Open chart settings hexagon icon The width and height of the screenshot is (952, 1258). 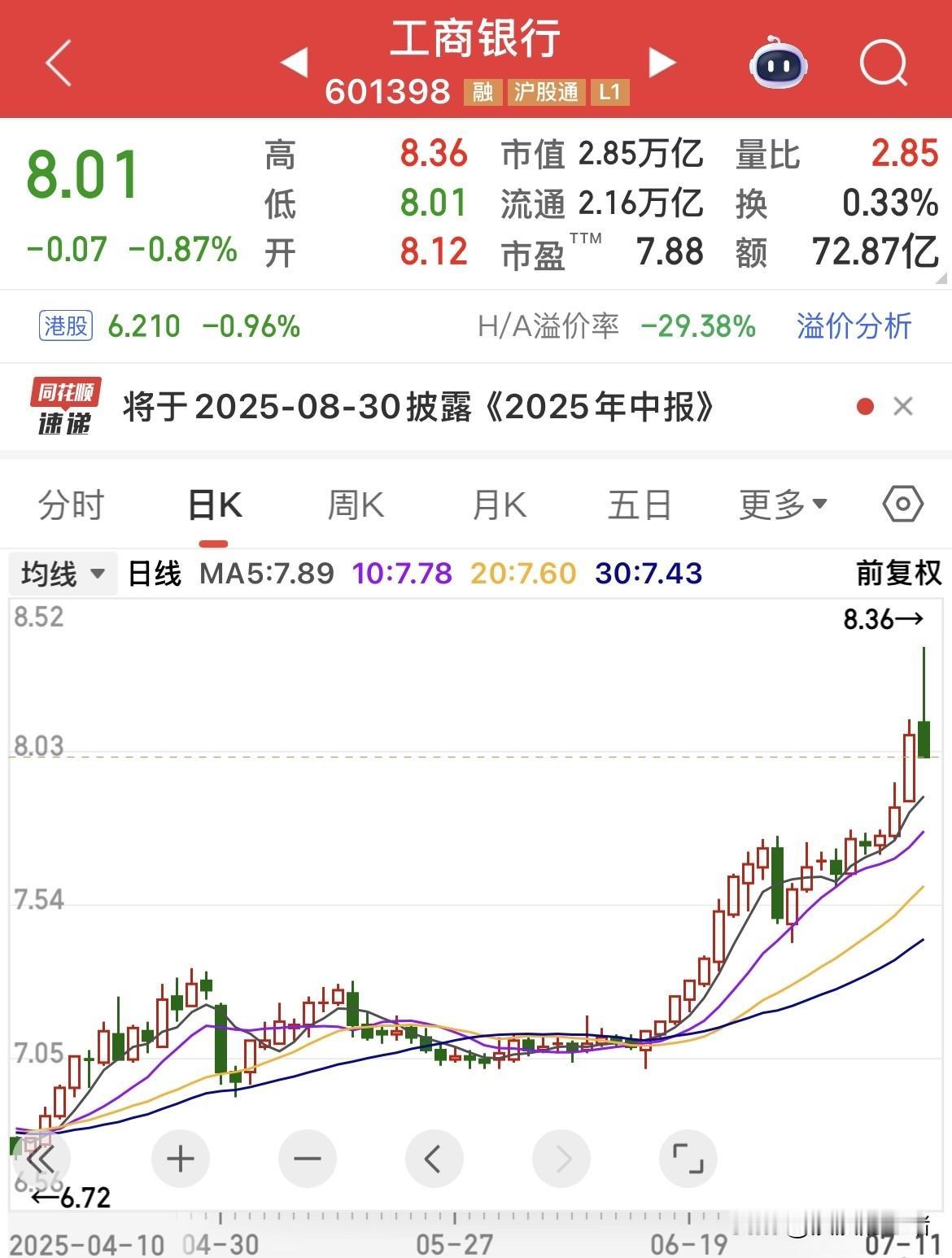pyautogui.click(x=902, y=505)
